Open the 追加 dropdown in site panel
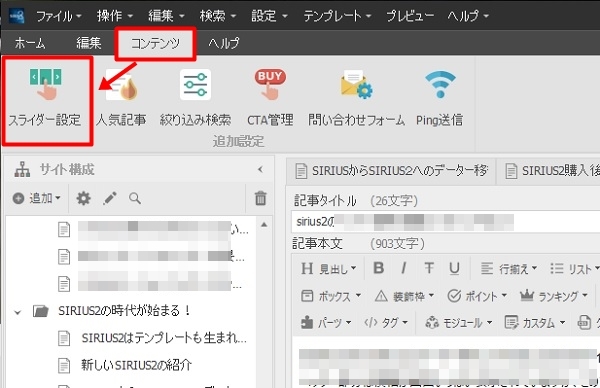600x388 pixels. click(37, 198)
